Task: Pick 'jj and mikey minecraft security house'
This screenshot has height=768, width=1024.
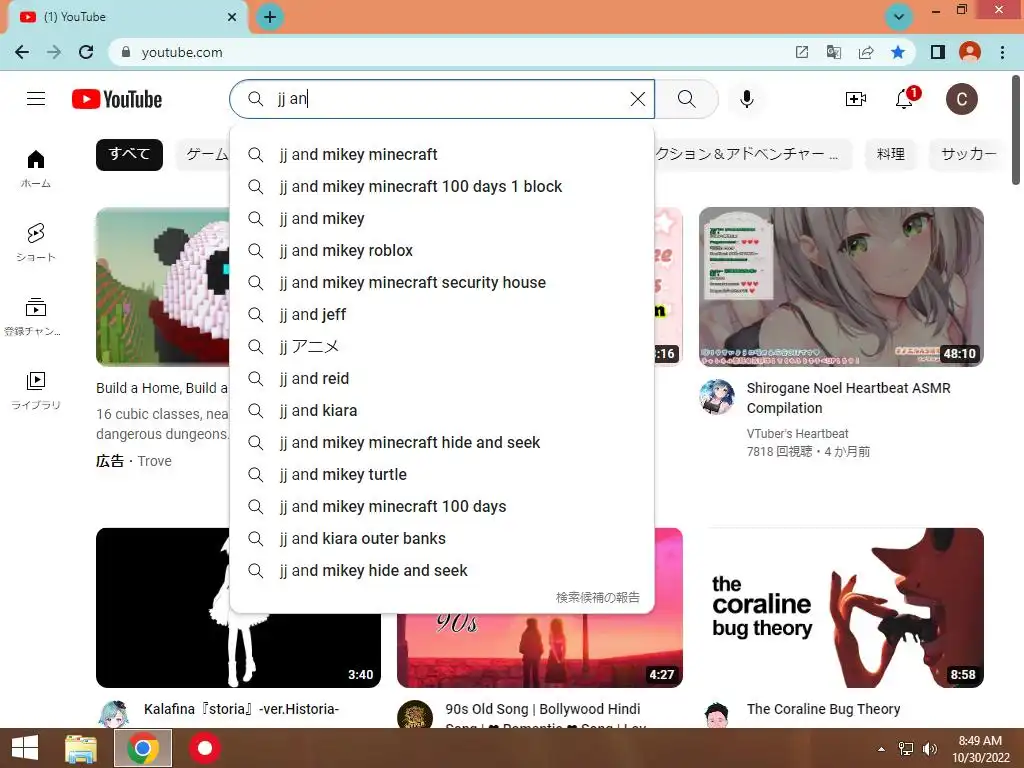Action: [x=442, y=282]
